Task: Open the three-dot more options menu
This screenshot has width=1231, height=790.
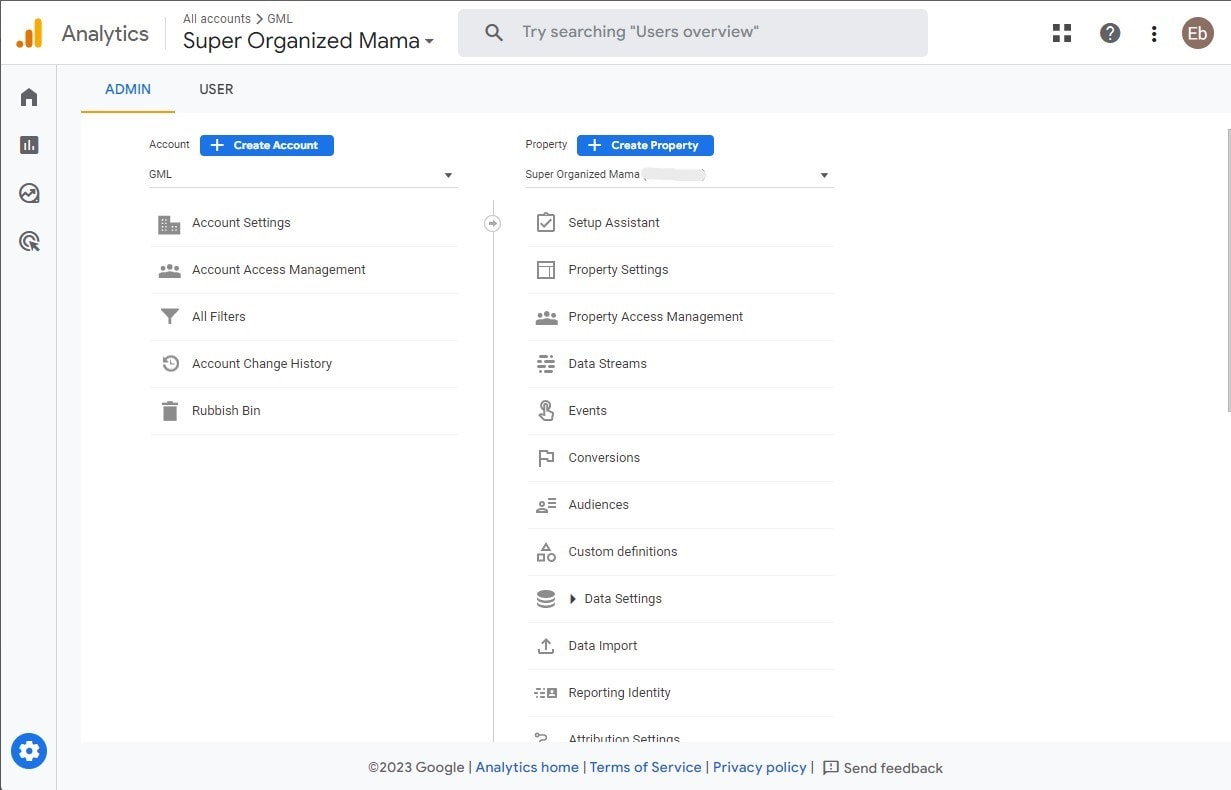Action: click(1154, 33)
